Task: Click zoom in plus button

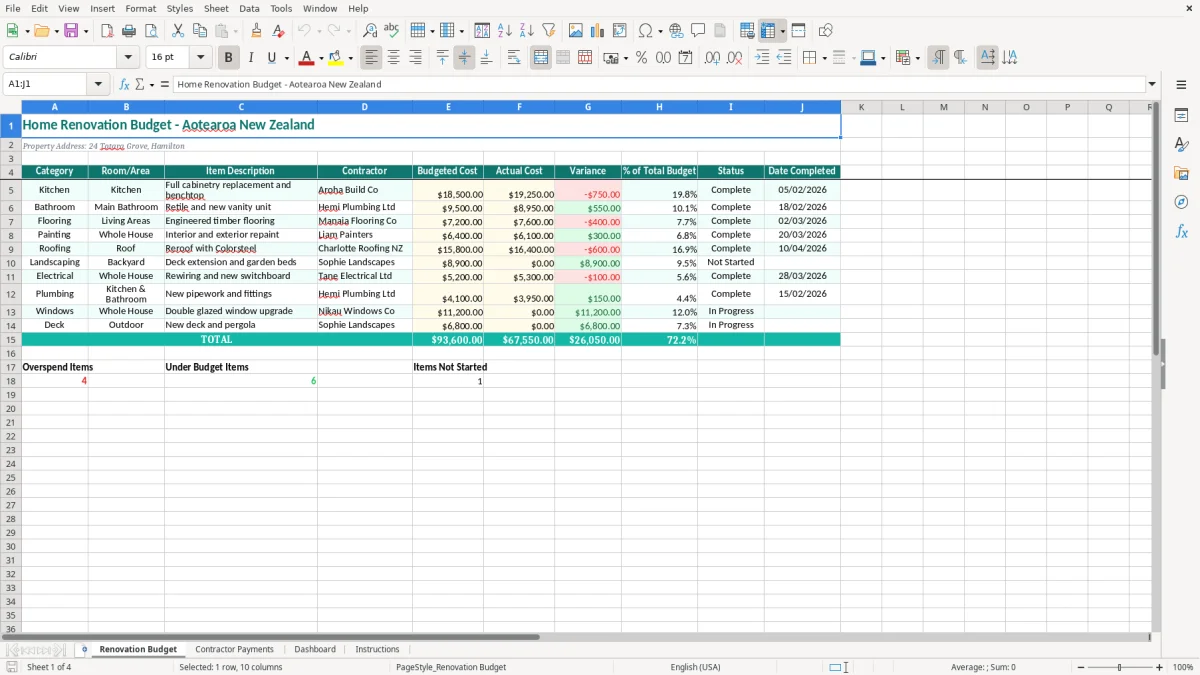Action: 1160,667
